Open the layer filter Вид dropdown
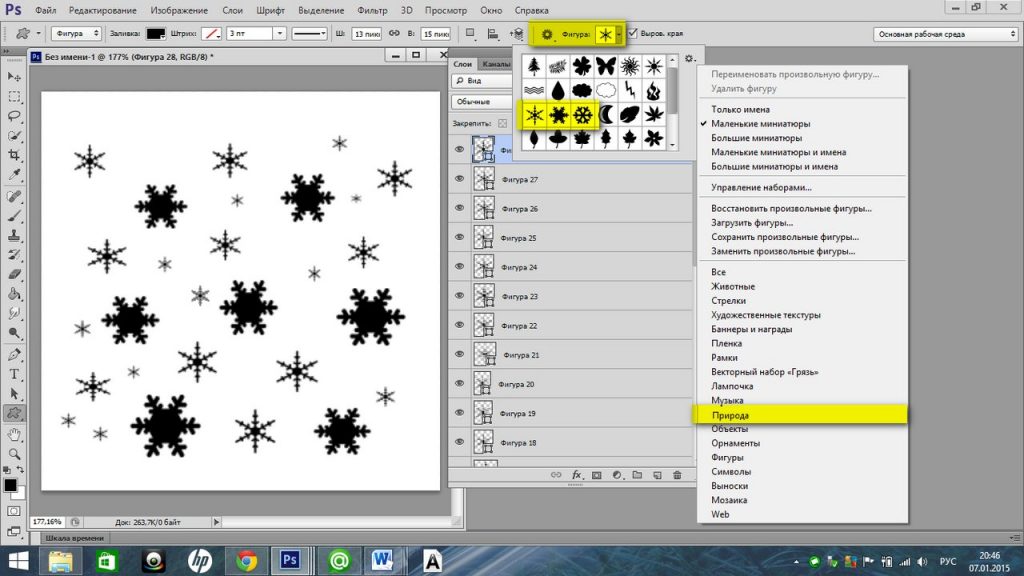The width and height of the screenshot is (1024, 576). 483,80
